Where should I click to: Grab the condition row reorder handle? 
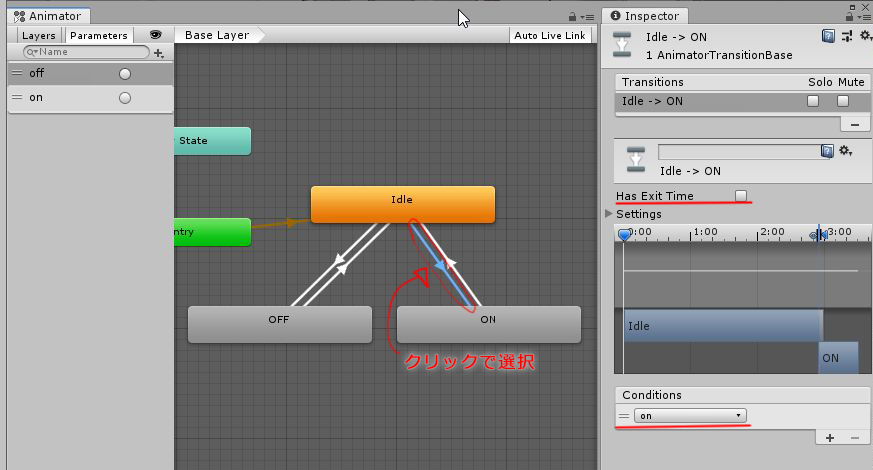pyautogui.click(x=624, y=416)
